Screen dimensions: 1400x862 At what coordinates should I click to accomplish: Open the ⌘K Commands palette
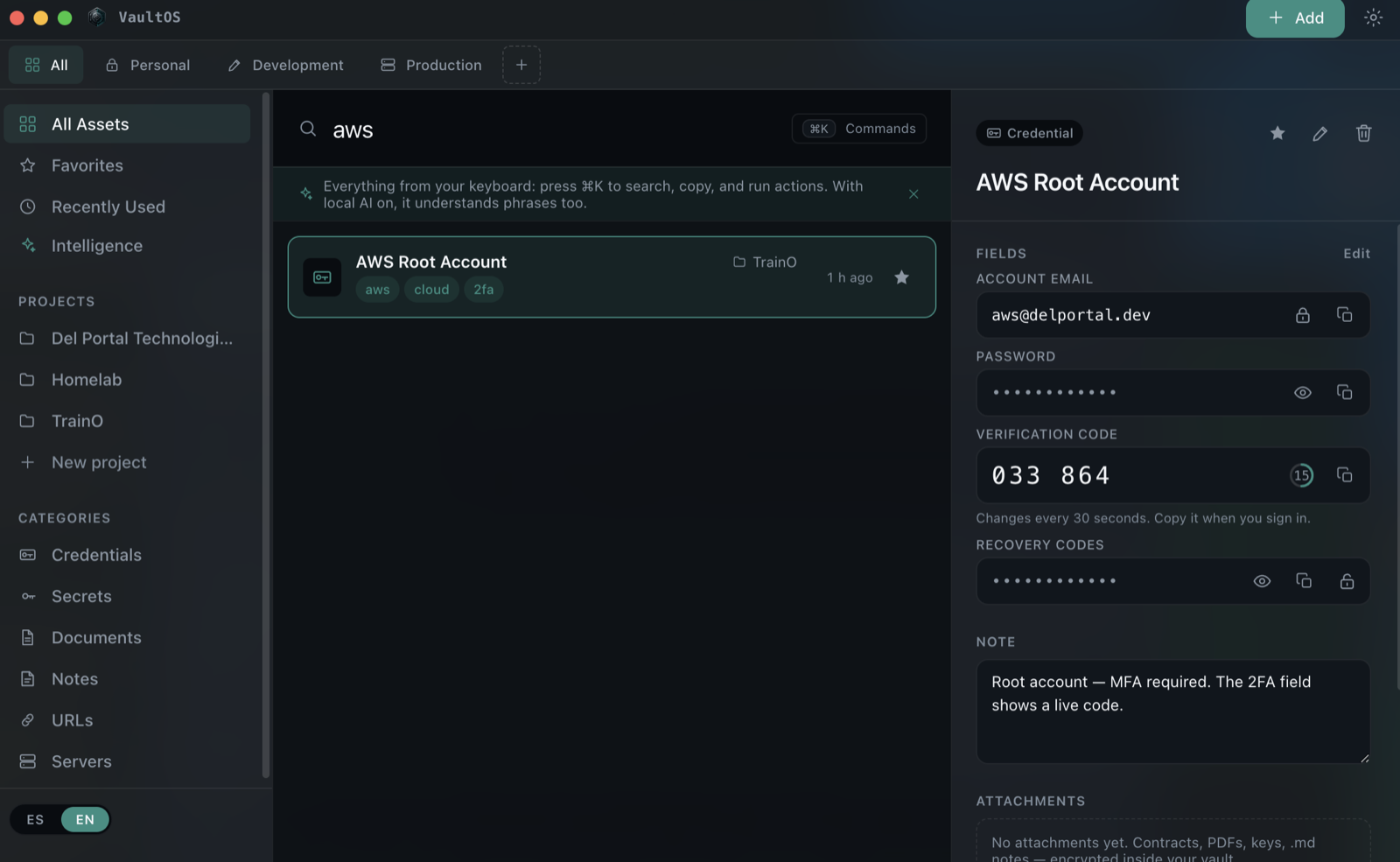[x=859, y=129]
